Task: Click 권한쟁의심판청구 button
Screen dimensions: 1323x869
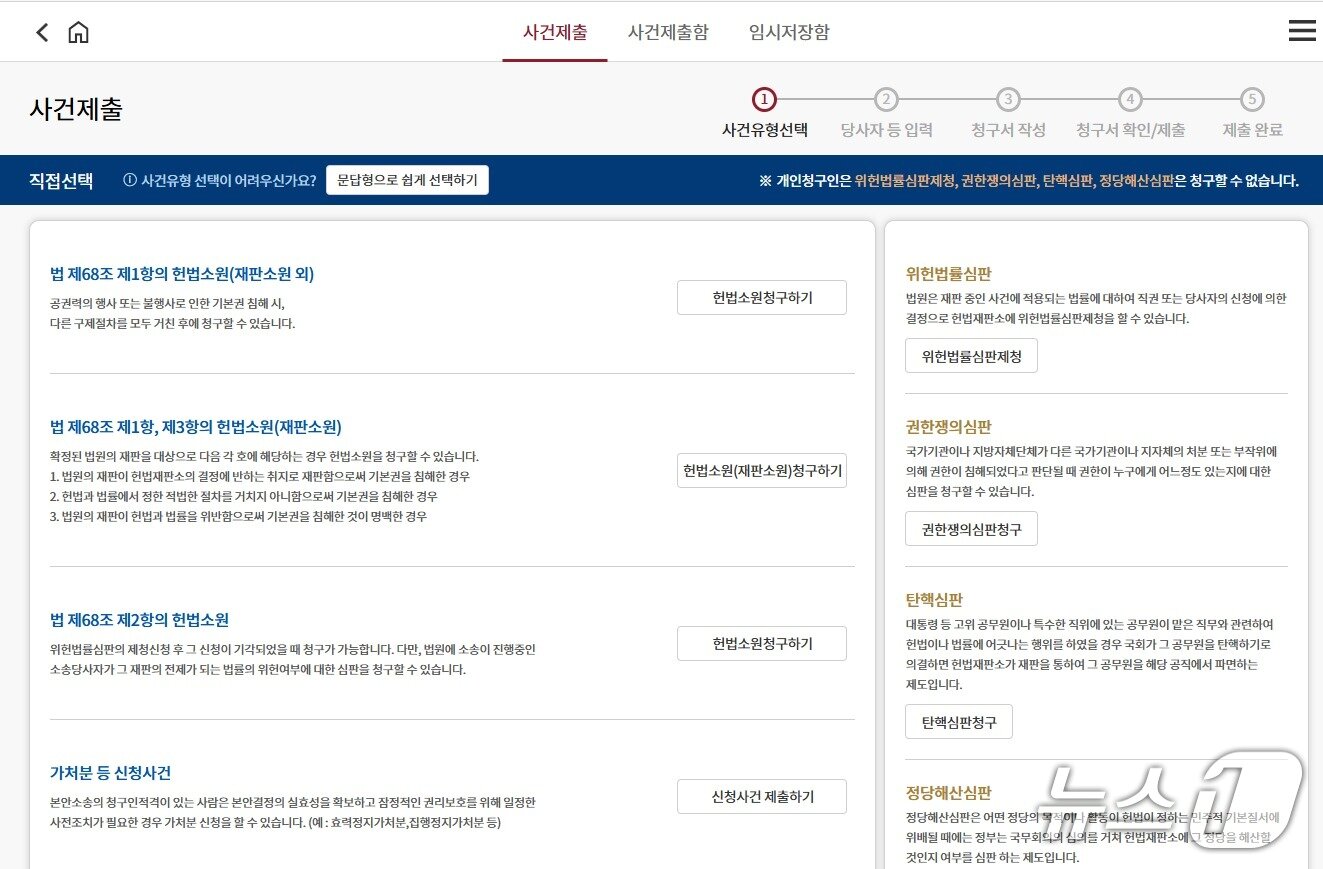Action: [x=970, y=528]
